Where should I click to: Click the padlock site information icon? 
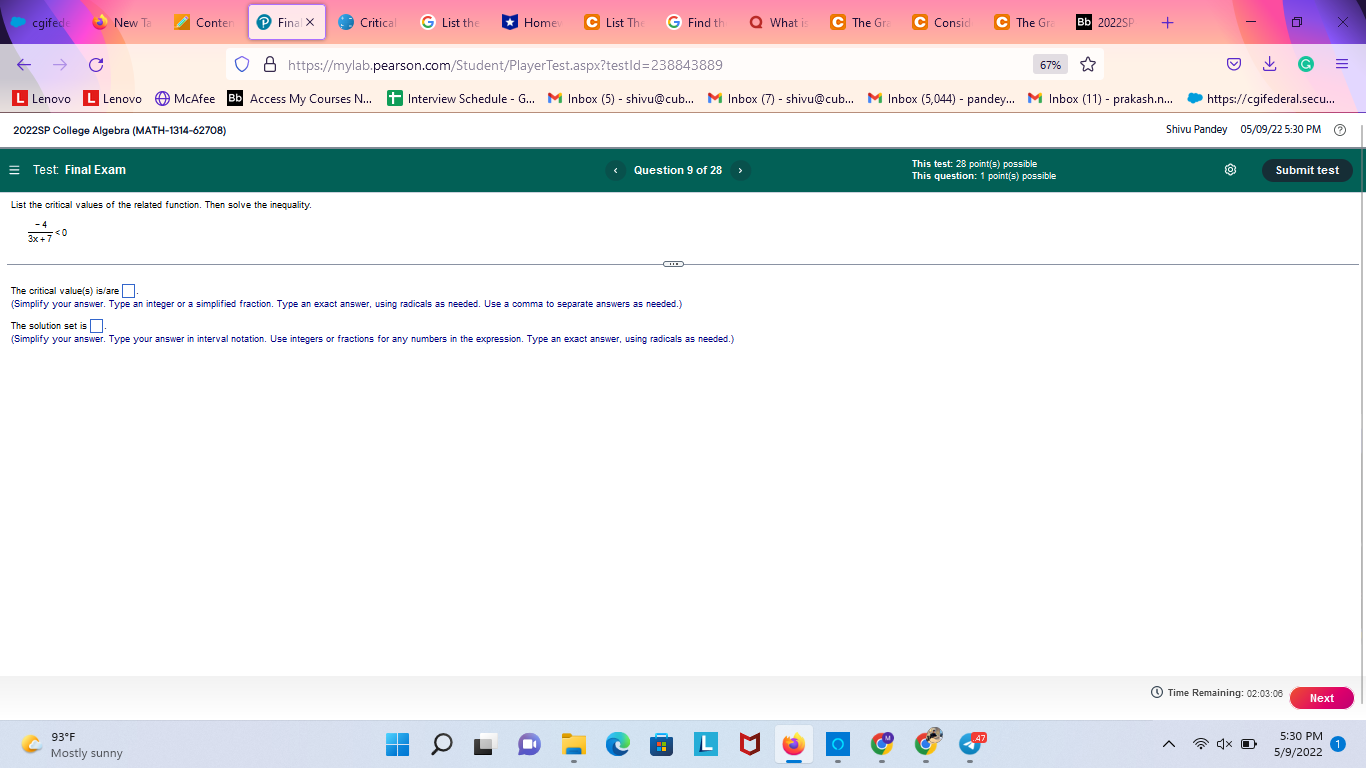[x=269, y=65]
